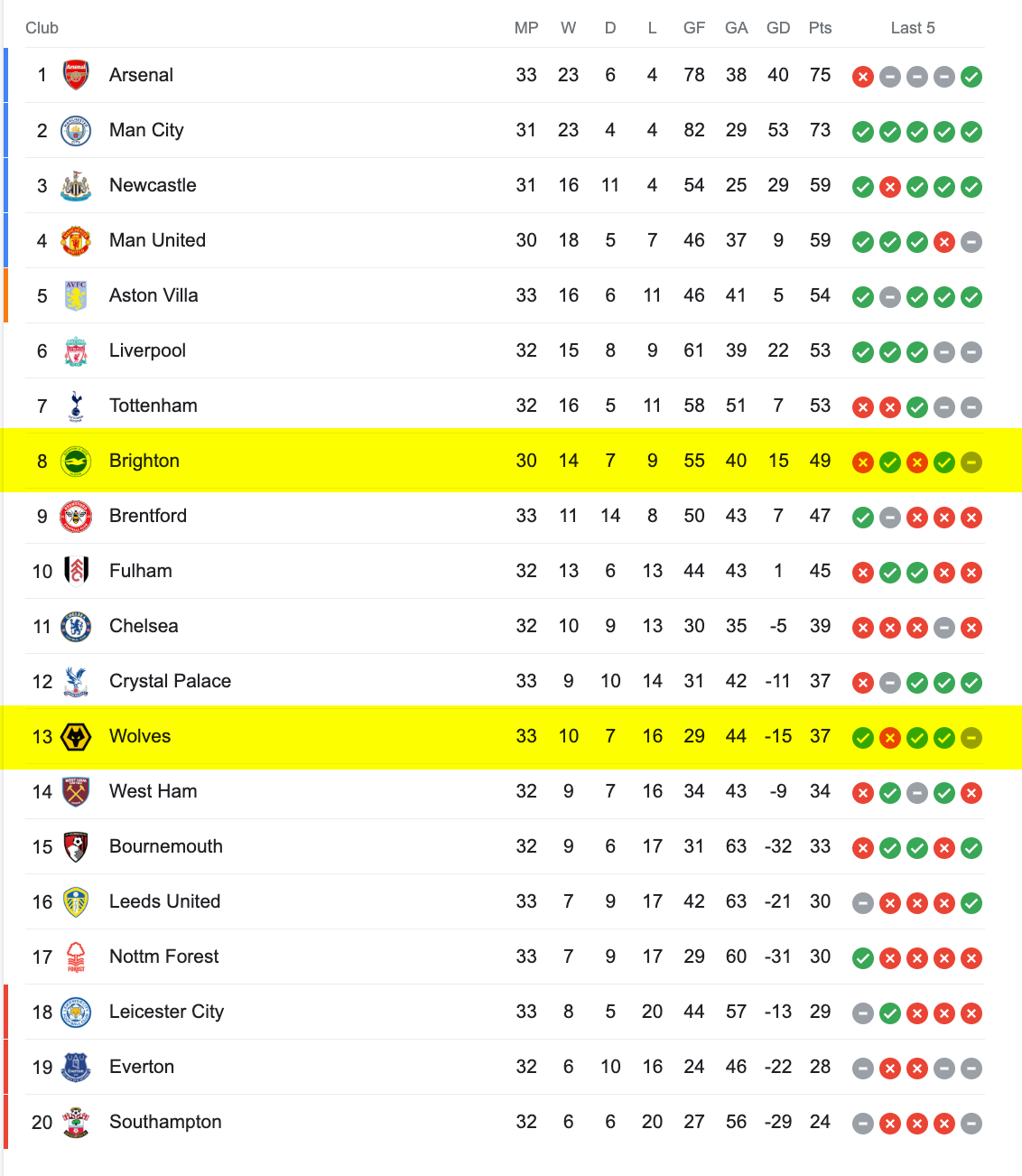Image resolution: width=1022 pixels, height=1176 pixels.
Task: Click the West Ham club crest
Action: (76, 791)
